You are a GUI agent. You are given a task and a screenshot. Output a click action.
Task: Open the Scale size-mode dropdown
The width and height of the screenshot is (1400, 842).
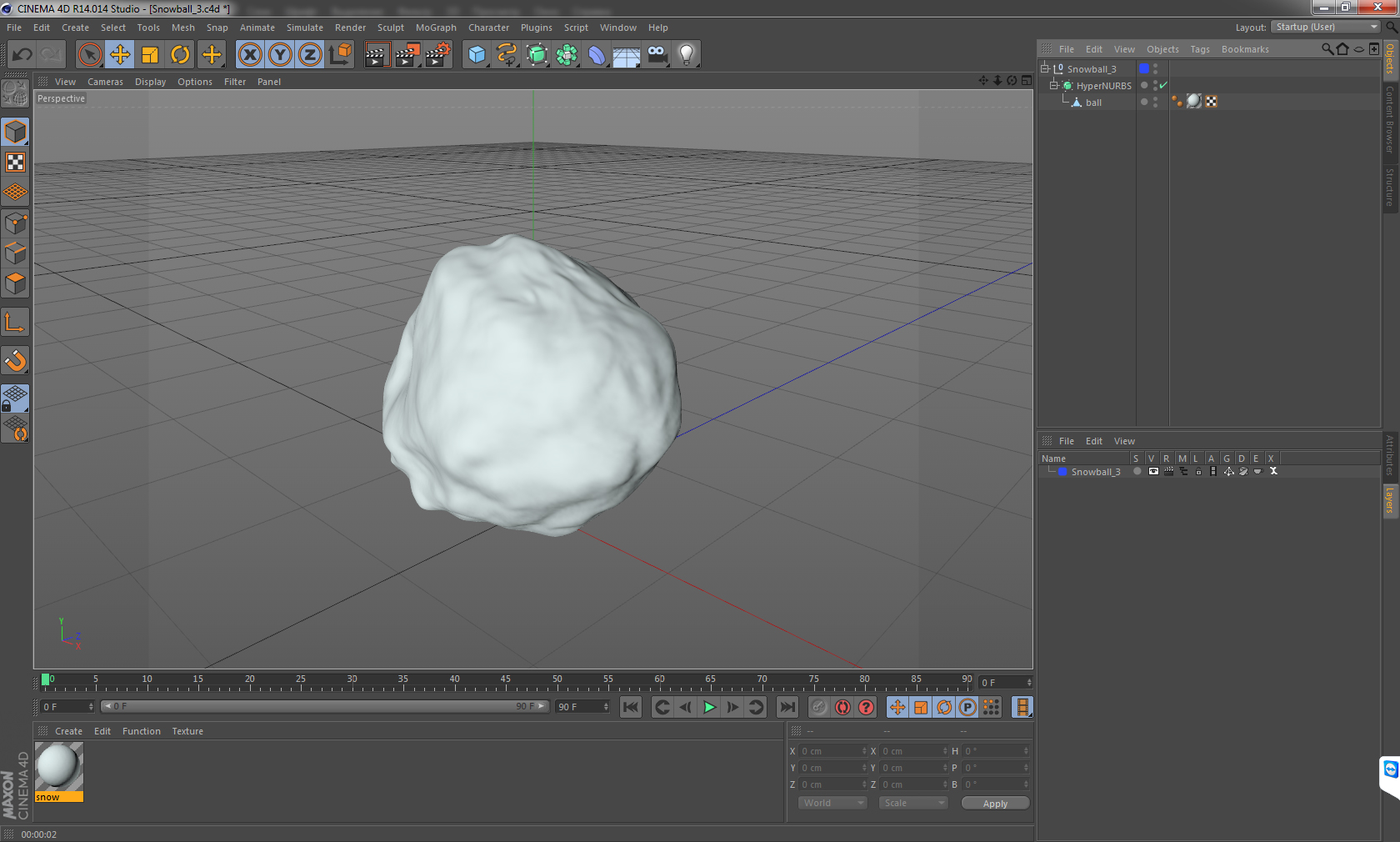(x=913, y=803)
